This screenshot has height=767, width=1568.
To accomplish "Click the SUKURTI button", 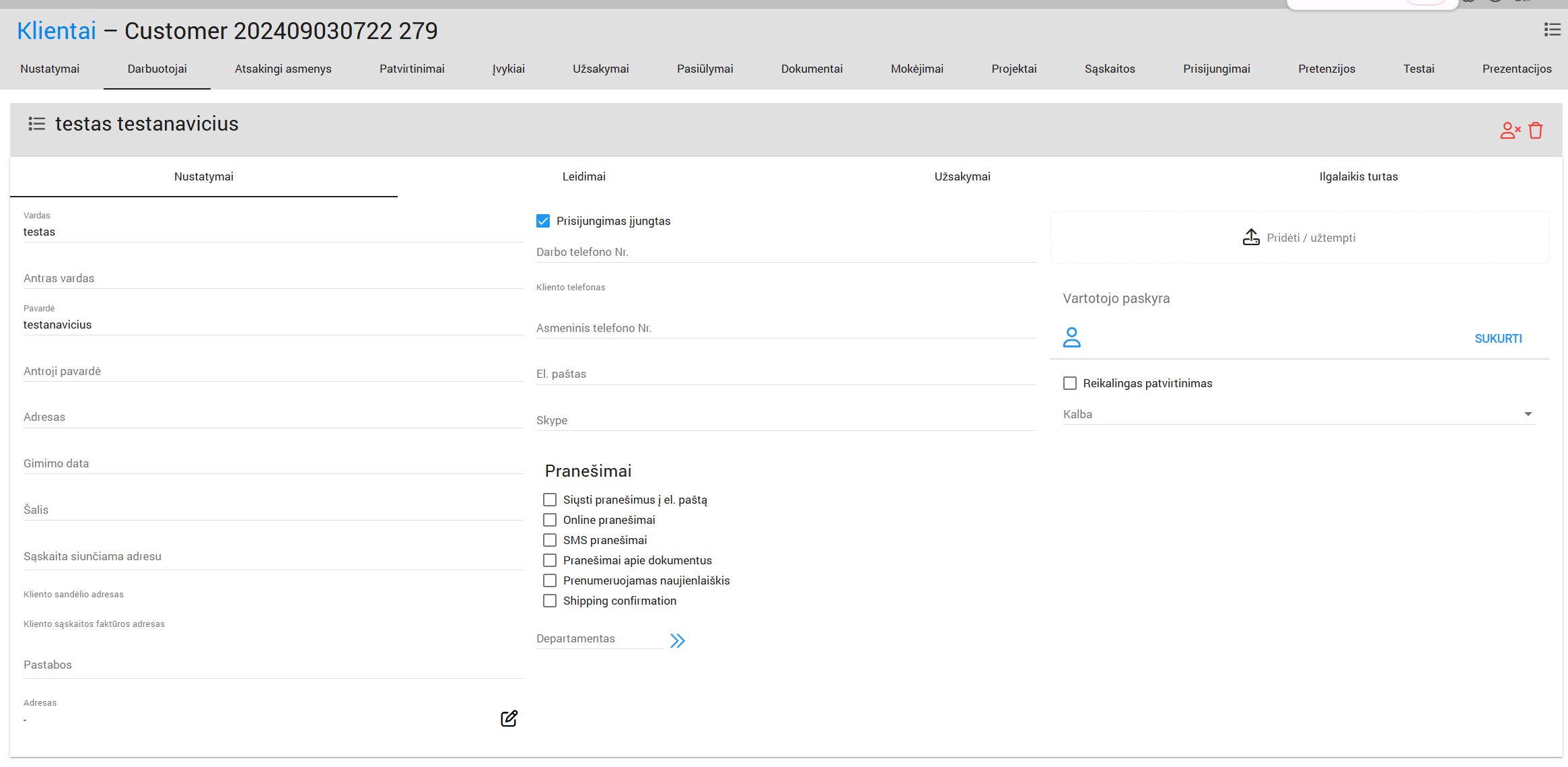I will click(1498, 339).
